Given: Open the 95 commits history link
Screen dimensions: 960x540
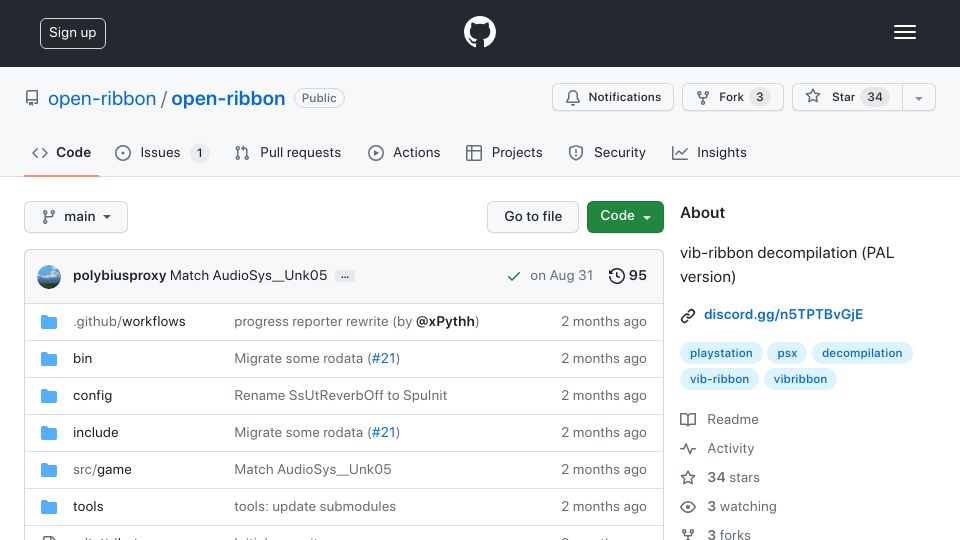Looking at the screenshot, I should [x=628, y=276].
